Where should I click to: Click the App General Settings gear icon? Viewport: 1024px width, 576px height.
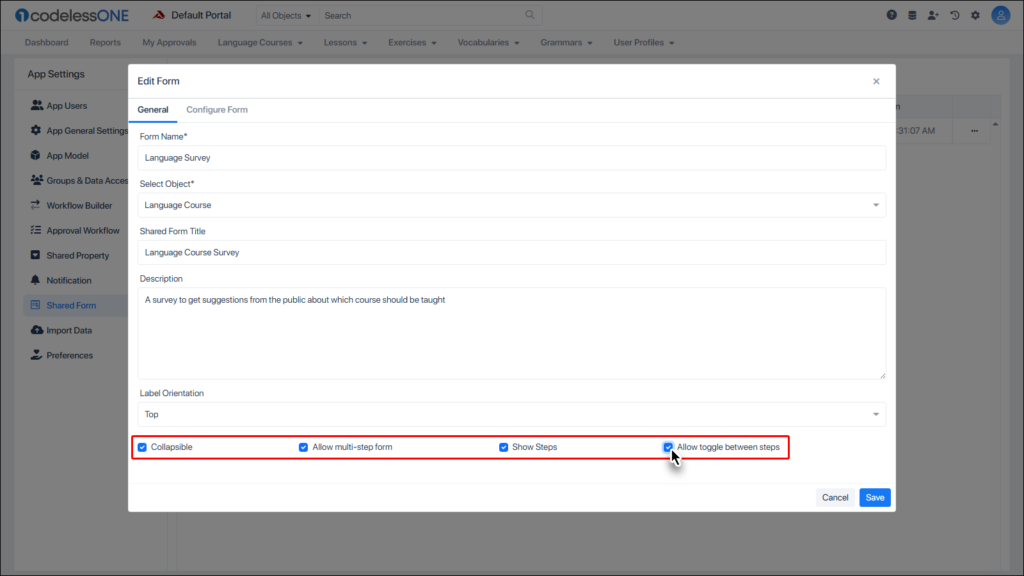click(x=36, y=130)
